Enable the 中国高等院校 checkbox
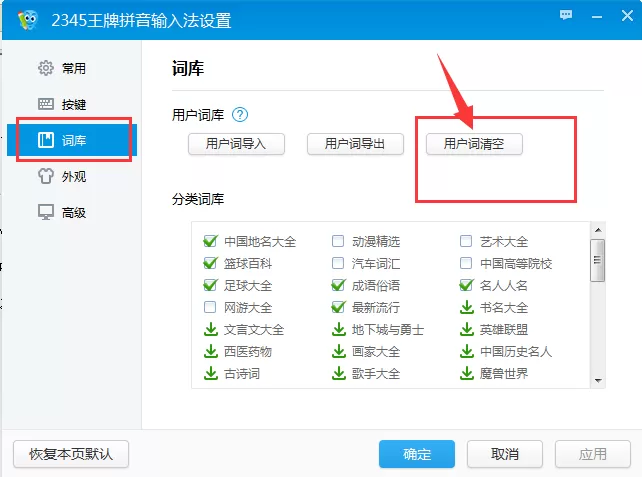The width and height of the screenshot is (642, 477). 466,263
